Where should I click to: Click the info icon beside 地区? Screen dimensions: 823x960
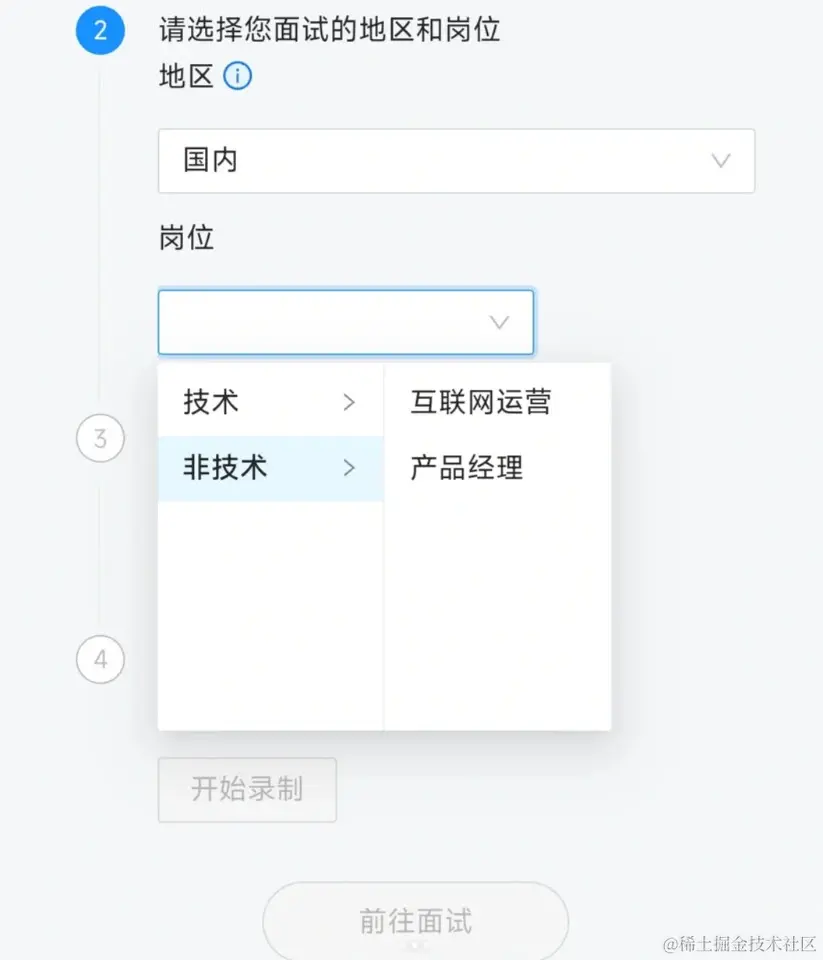[237, 76]
